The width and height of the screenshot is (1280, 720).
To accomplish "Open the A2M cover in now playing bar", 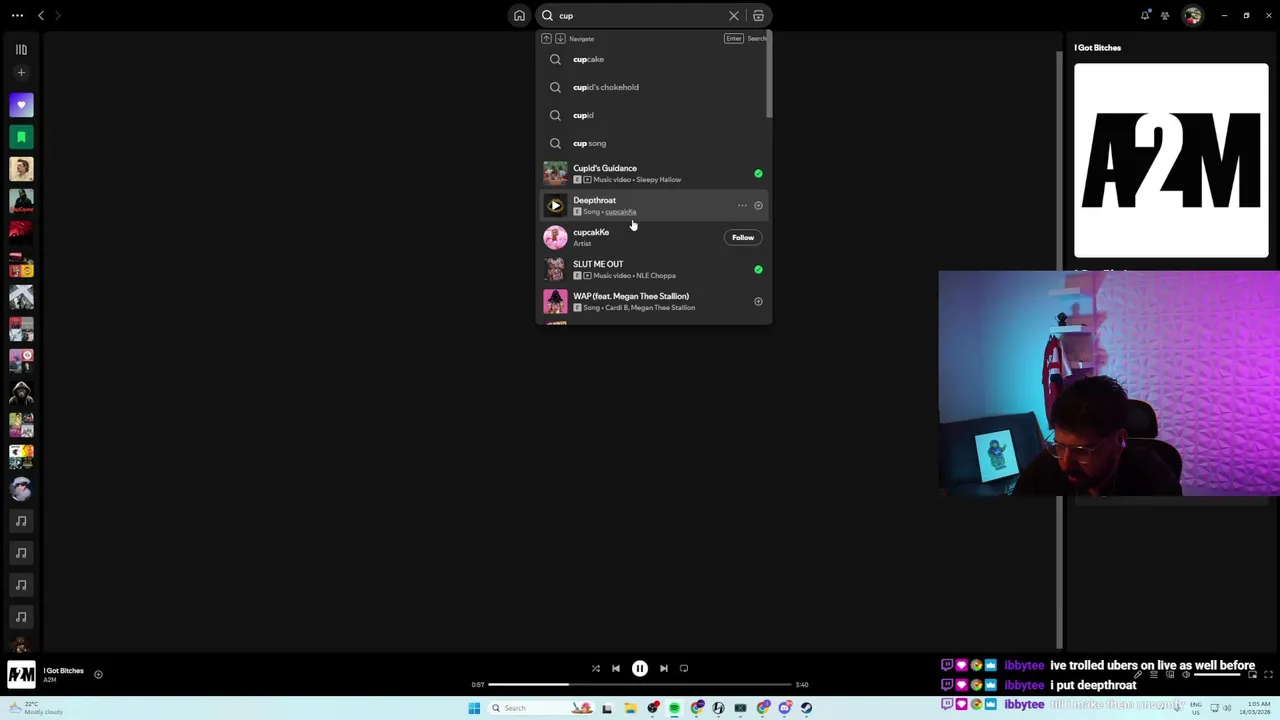I will [21, 675].
